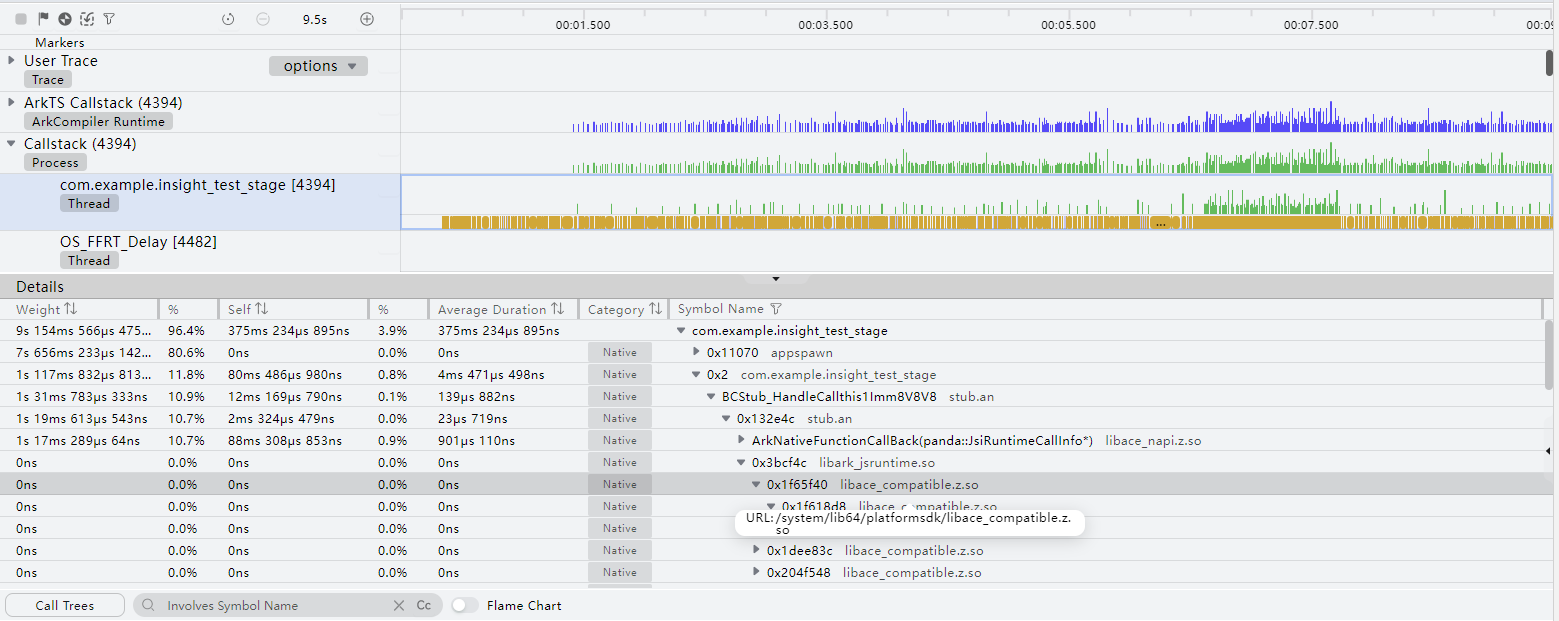Click the reset timeline zoom icon
This screenshot has width=1559, height=621.
[228, 19]
